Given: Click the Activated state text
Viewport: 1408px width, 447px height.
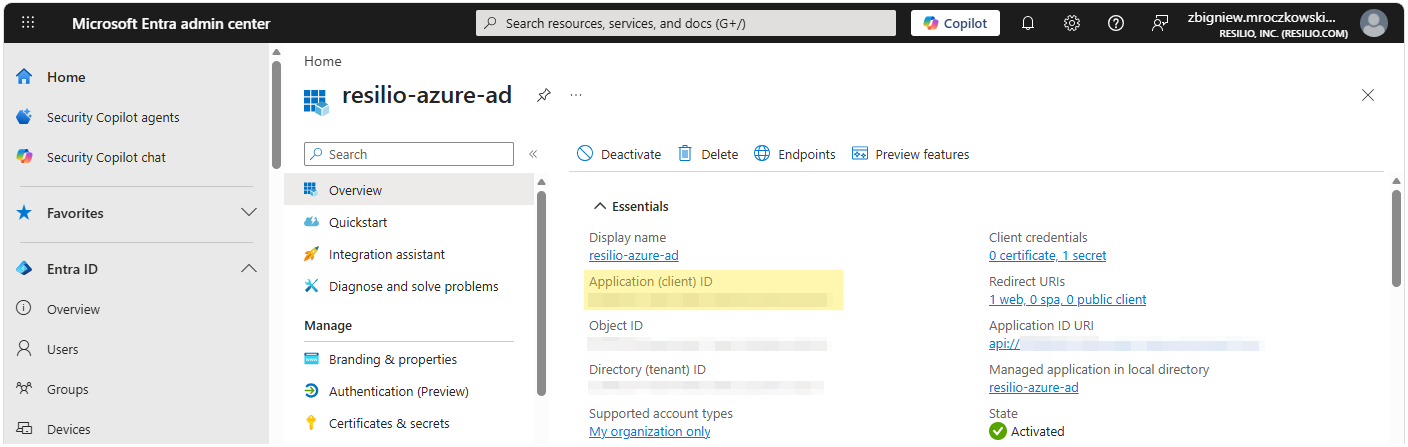Looking at the screenshot, I should tap(1037, 431).
